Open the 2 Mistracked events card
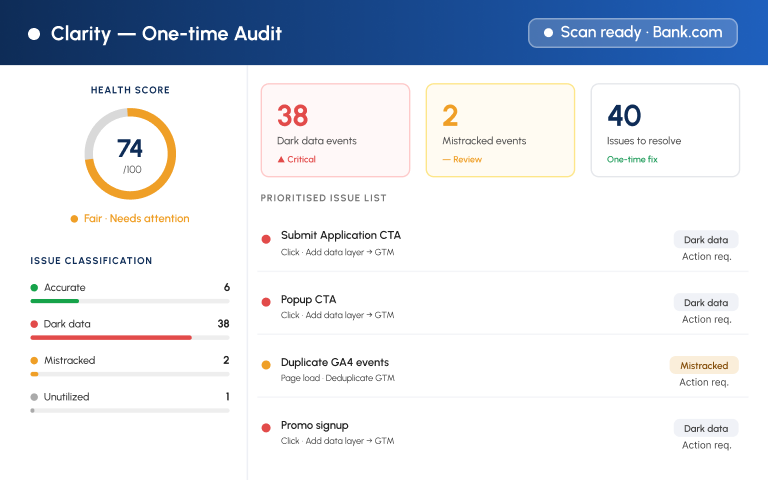Screen dimensions: 768x480 pyautogui.click(x=500, y=130)
